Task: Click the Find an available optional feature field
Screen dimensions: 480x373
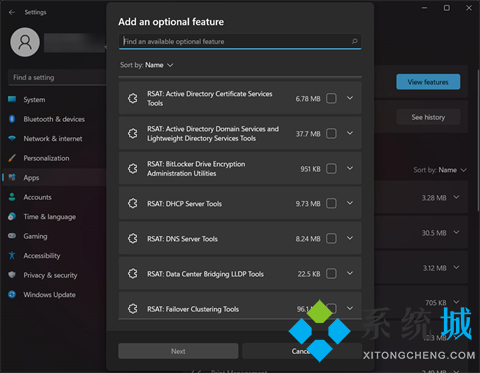Action: click(240, 41)
